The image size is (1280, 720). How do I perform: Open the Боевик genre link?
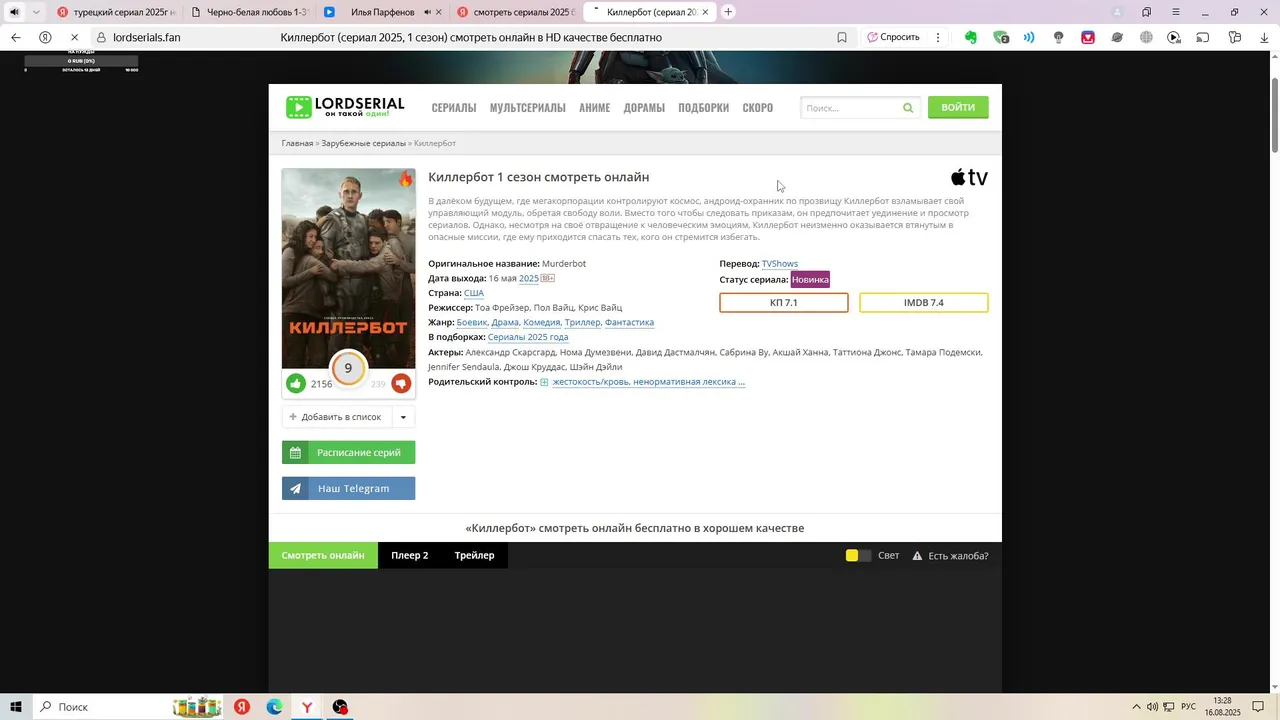click(472, 322)
